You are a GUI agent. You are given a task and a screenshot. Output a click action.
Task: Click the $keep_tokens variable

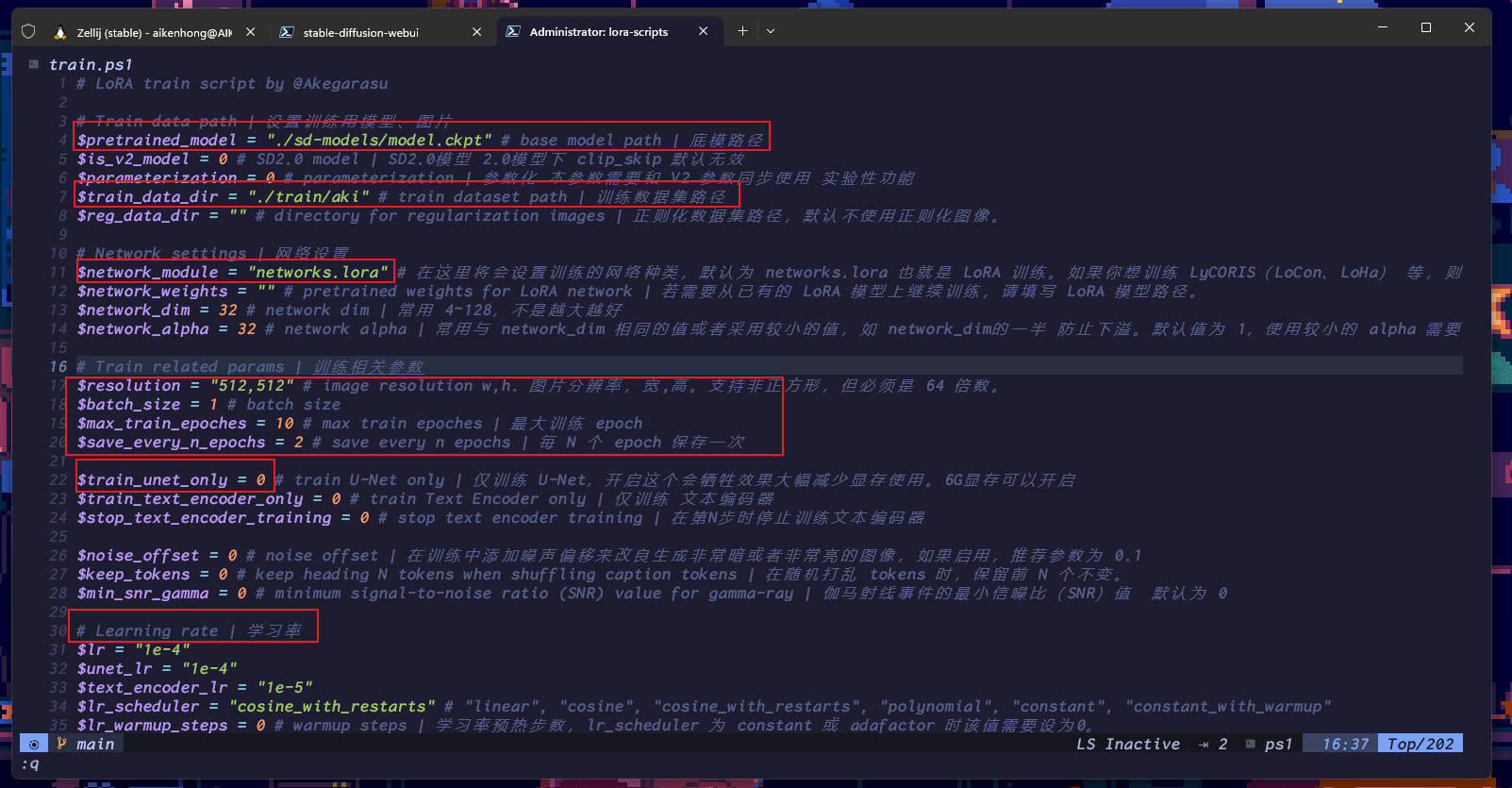pos(133,574)
